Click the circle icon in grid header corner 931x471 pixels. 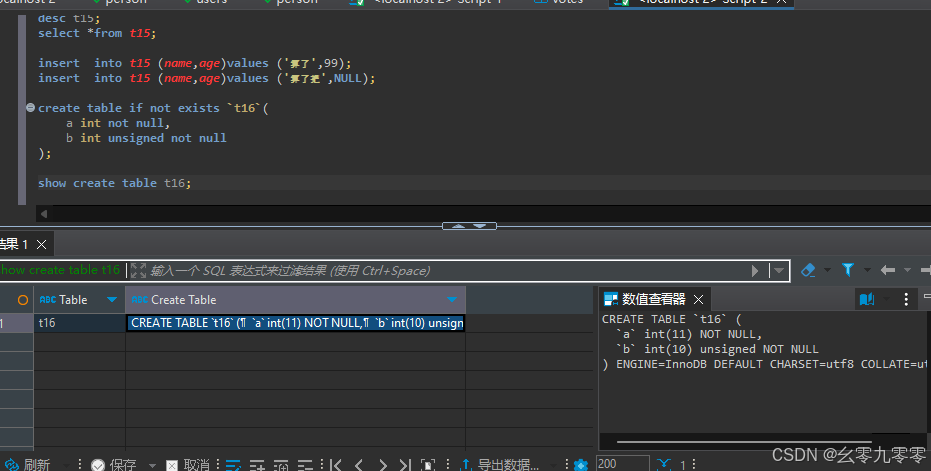coord(23,300)
